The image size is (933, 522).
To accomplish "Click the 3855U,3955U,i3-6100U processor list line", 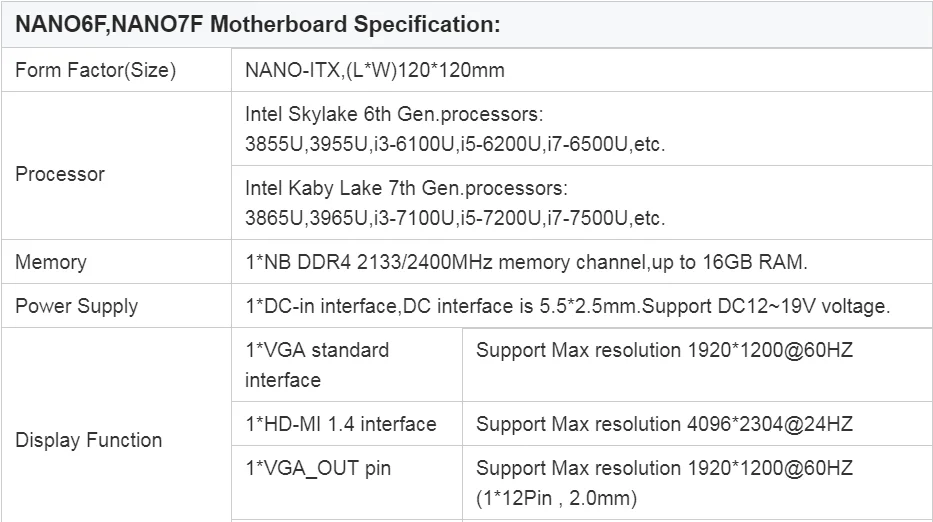I will (454, 144).
